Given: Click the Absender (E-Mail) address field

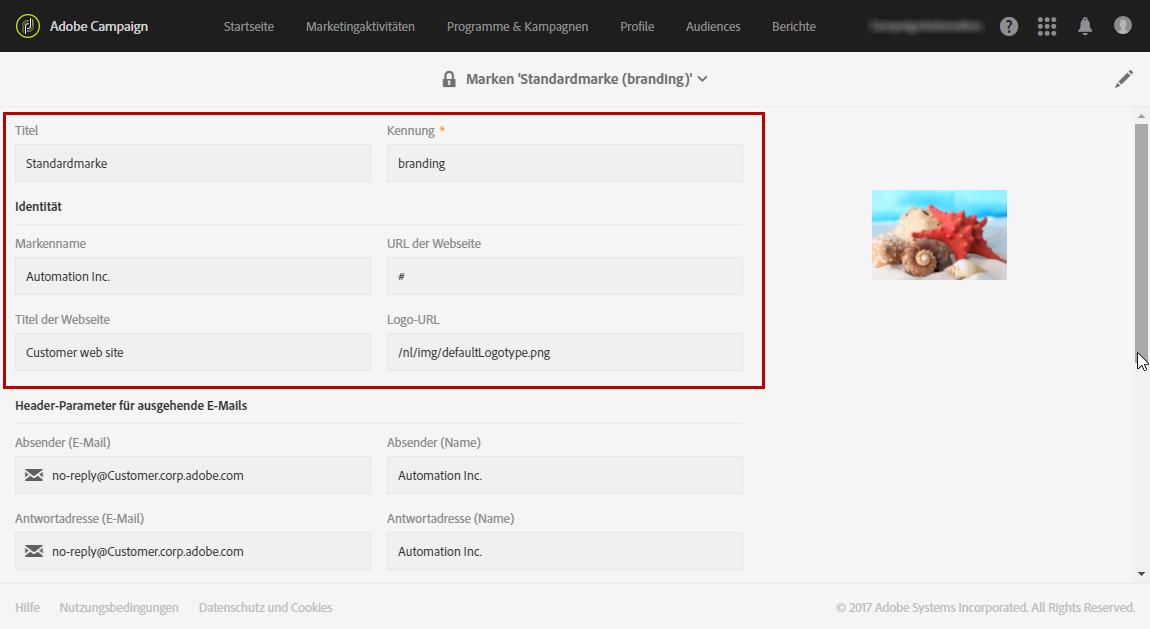Looking at the screenshot, I should coord(193,475).
